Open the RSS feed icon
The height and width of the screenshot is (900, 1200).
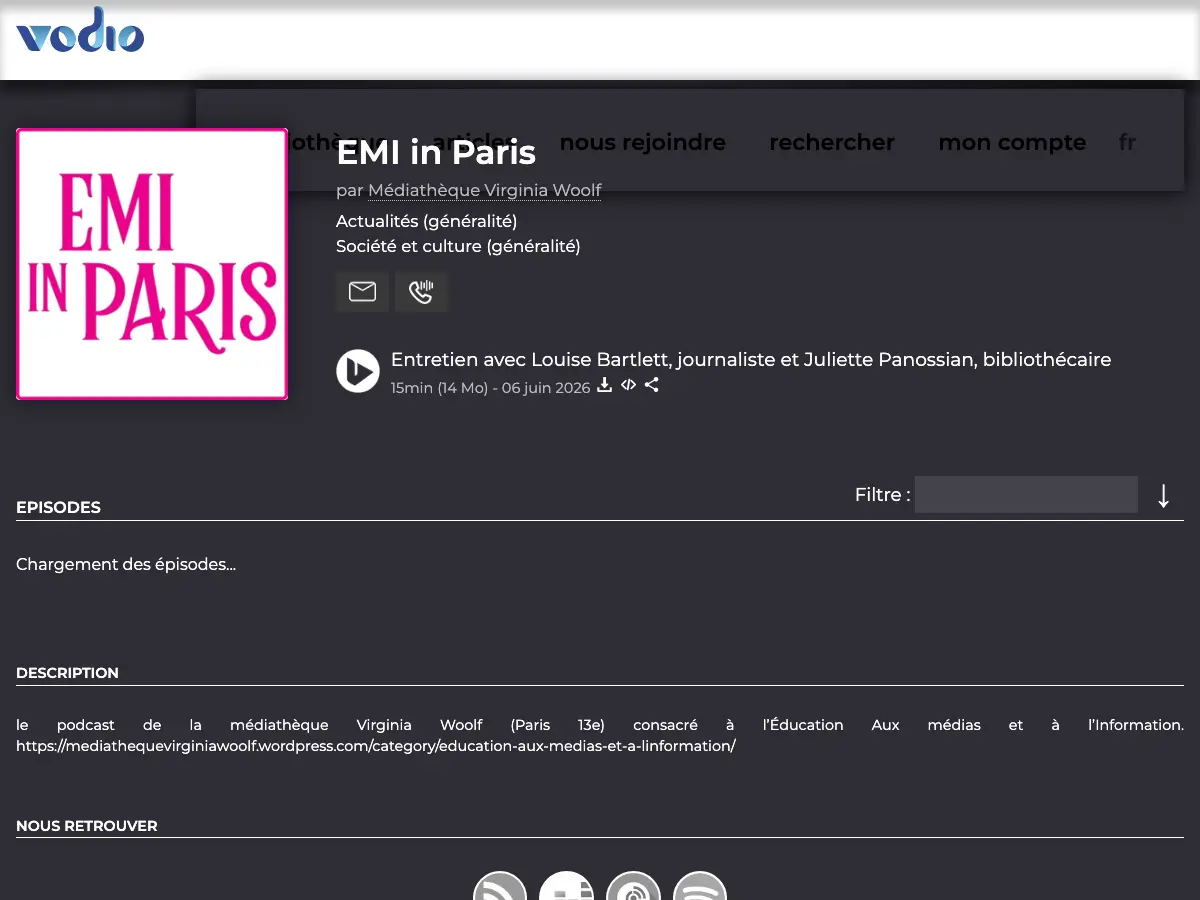tap(500, 886)
